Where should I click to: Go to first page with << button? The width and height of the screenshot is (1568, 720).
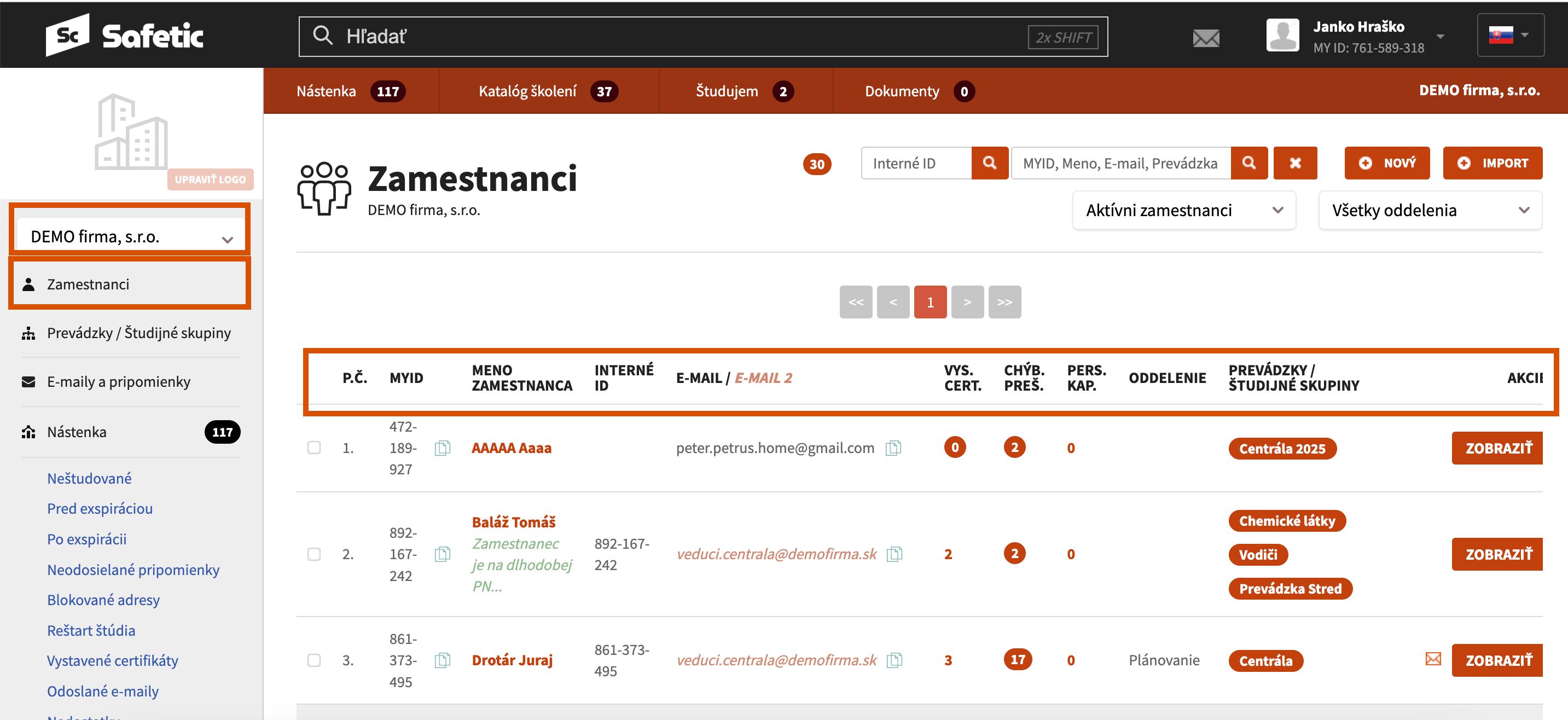coord(856,302)
